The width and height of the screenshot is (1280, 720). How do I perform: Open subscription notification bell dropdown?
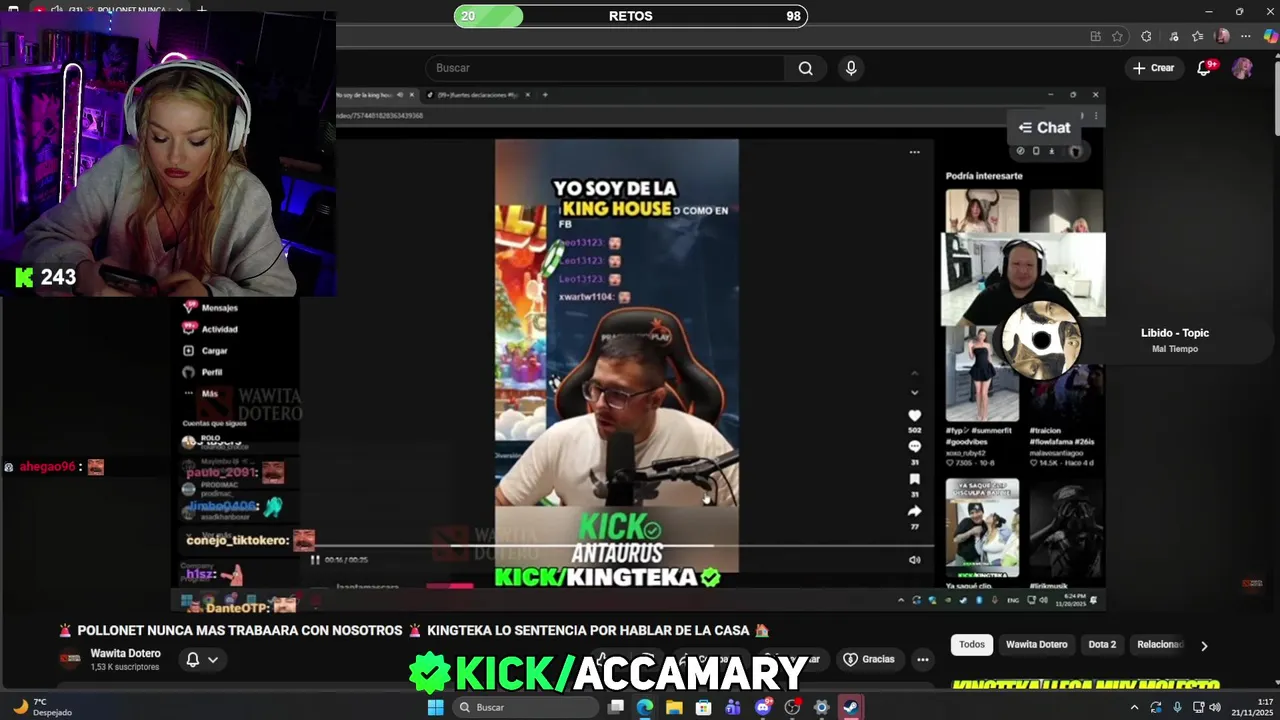click(202, 659)
